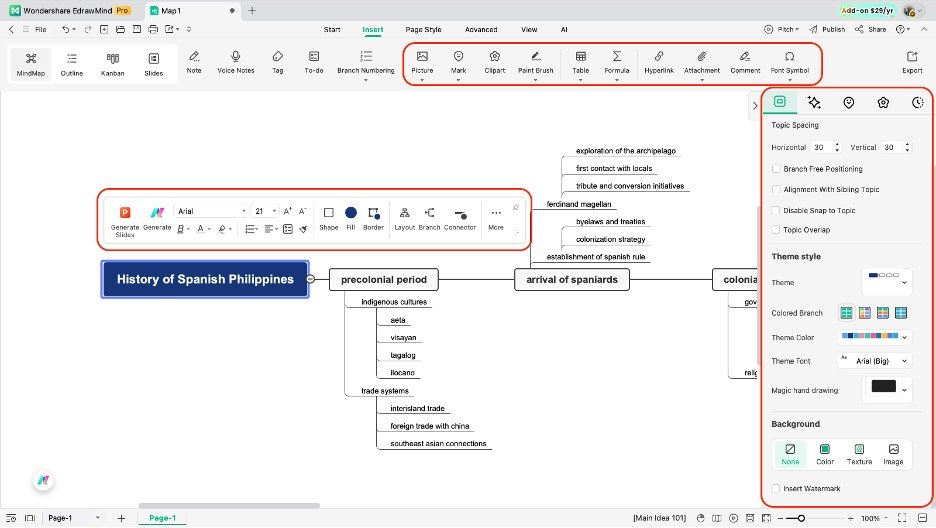This screenshot has height=528, width=936.
Task: Add Voice Notes to topic
Action: (236, 62)
